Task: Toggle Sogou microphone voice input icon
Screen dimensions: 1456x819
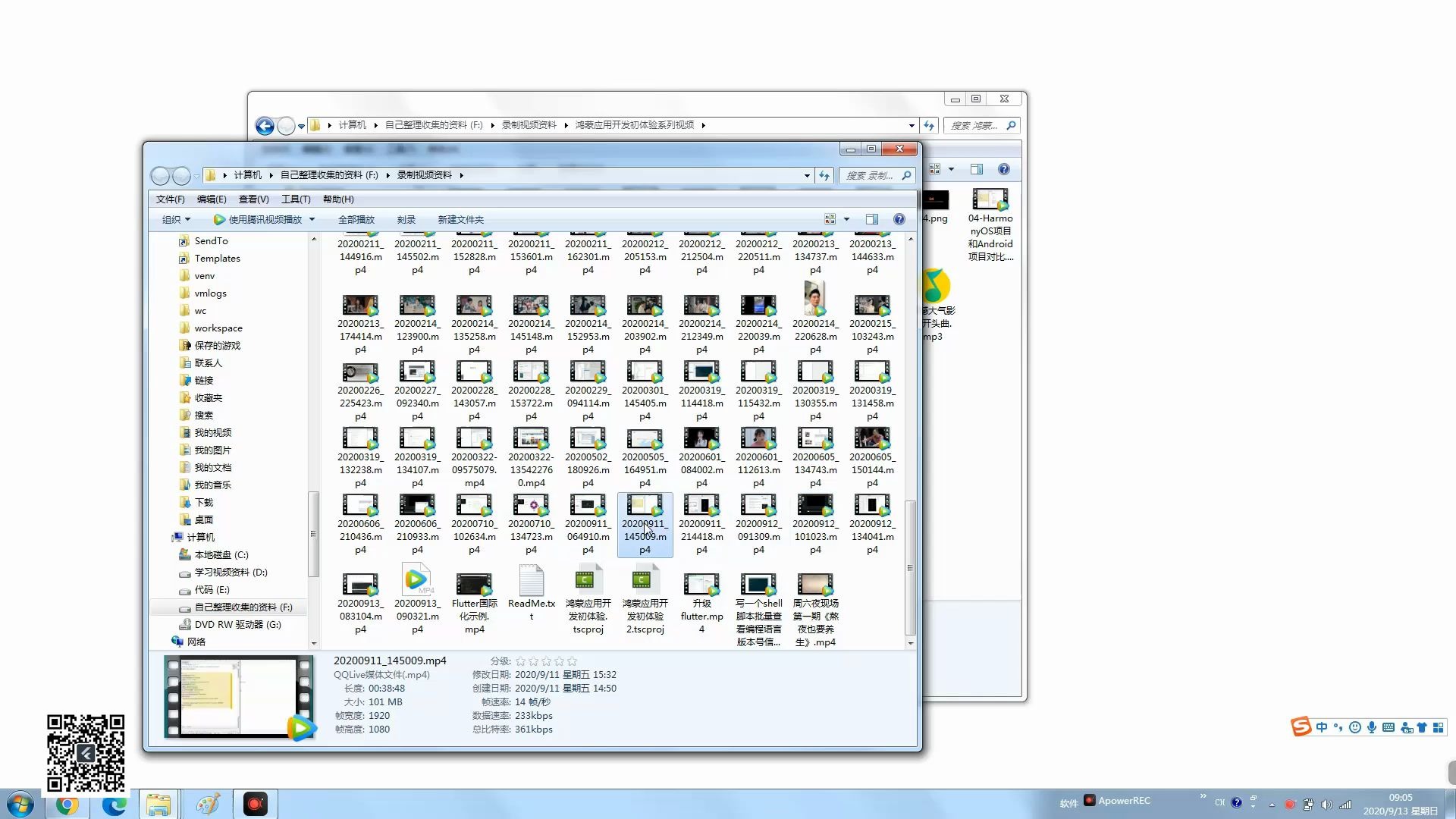Action: click(x=1371, y=727)
